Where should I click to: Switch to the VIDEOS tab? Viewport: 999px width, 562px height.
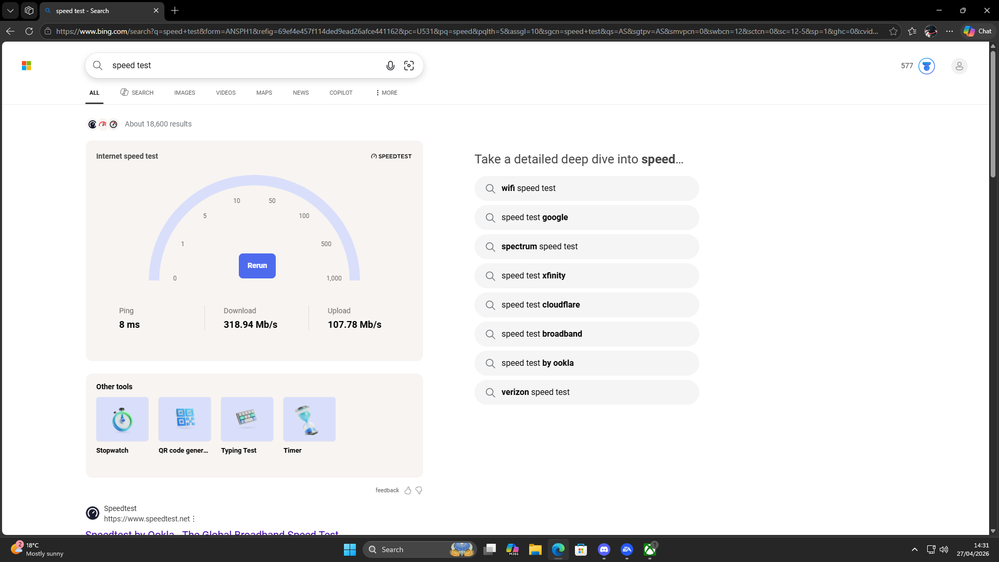click(226, 92)
